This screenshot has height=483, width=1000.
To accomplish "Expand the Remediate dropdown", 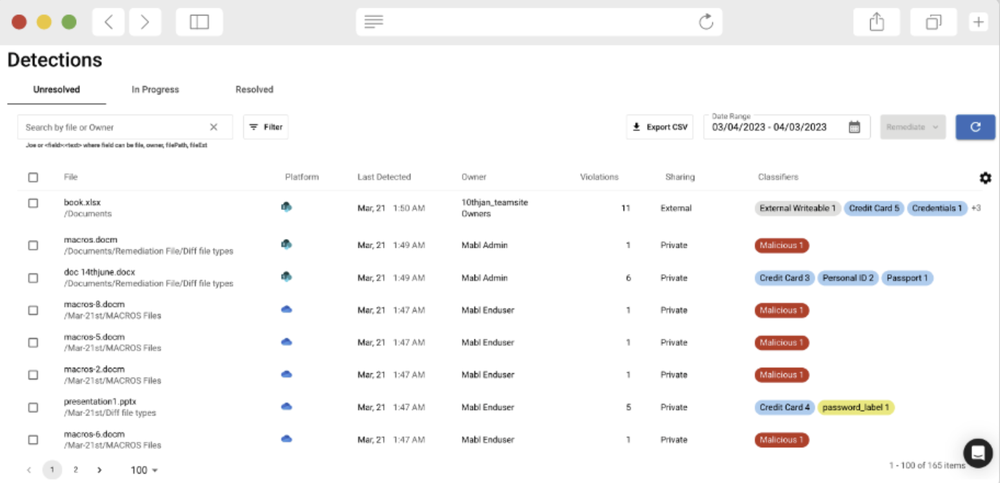I will 912,127.
